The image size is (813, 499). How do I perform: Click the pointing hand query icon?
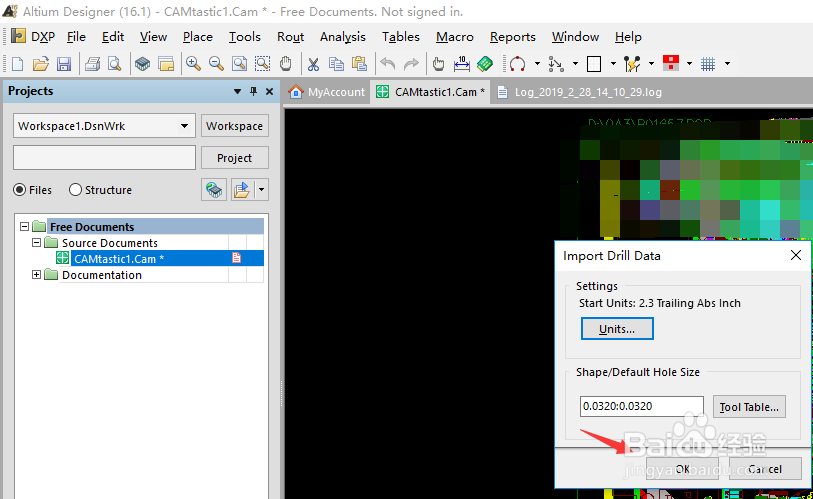438,64
